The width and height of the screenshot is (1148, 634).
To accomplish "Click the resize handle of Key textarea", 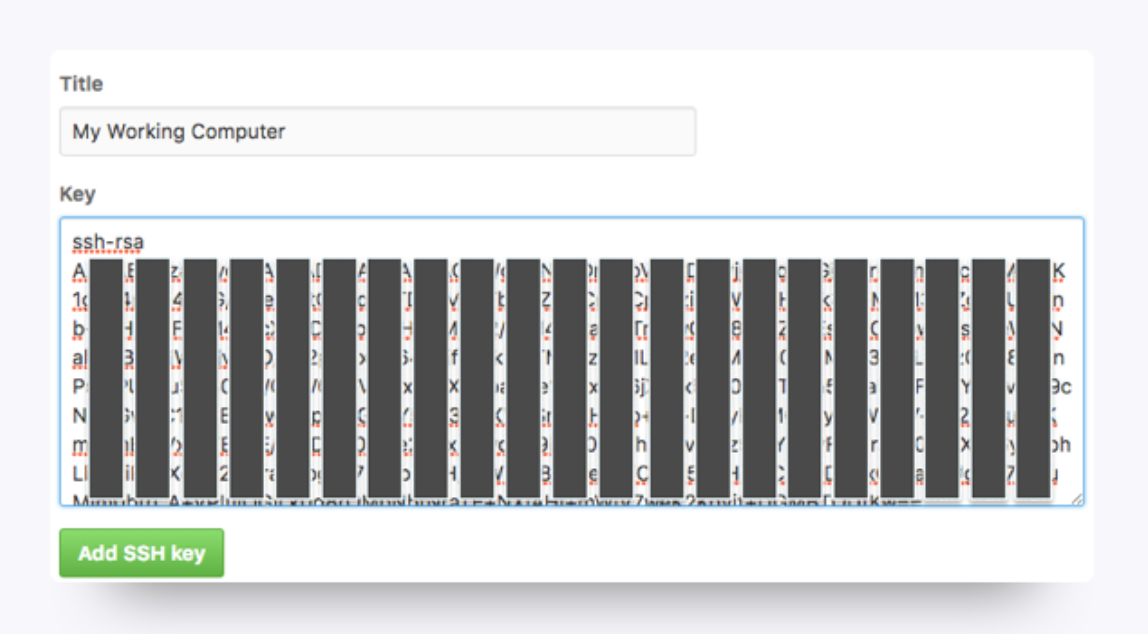I will click(x=1076, y=497).
